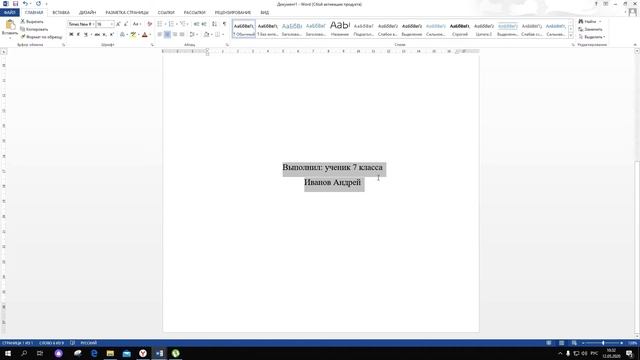Toggle show paragraph marks (¶)
Image resolution: width=640 pixels, height=360 pixels.
[224, 24]
